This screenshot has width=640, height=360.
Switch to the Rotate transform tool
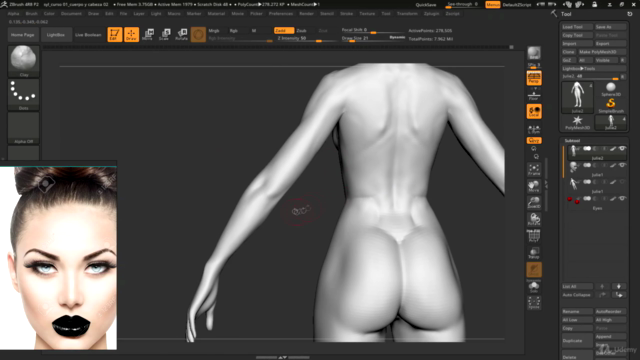coord(181,34)
